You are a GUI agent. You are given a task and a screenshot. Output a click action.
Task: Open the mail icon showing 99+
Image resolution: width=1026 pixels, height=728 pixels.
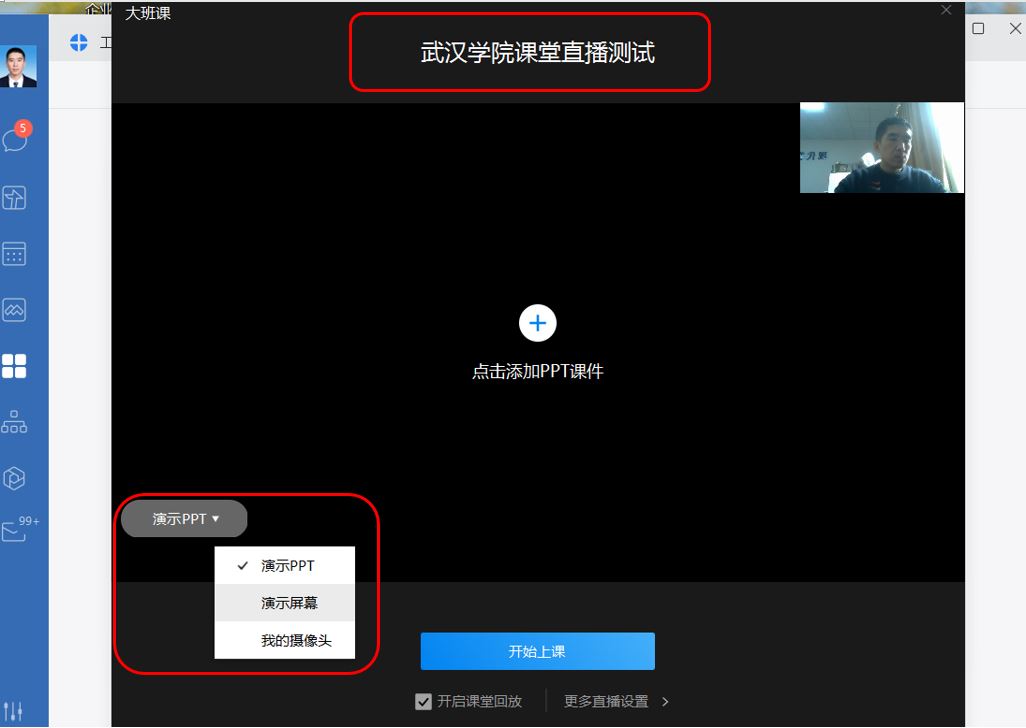click(x=16, y=531)
